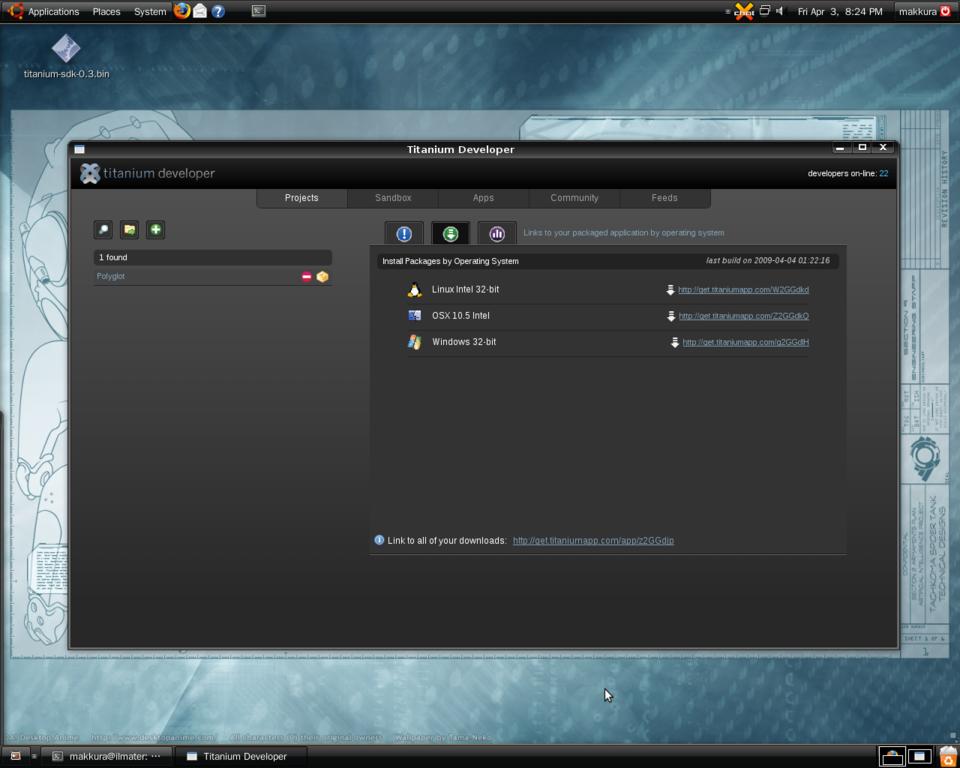Switch to the Apps tab

[483, 198]
